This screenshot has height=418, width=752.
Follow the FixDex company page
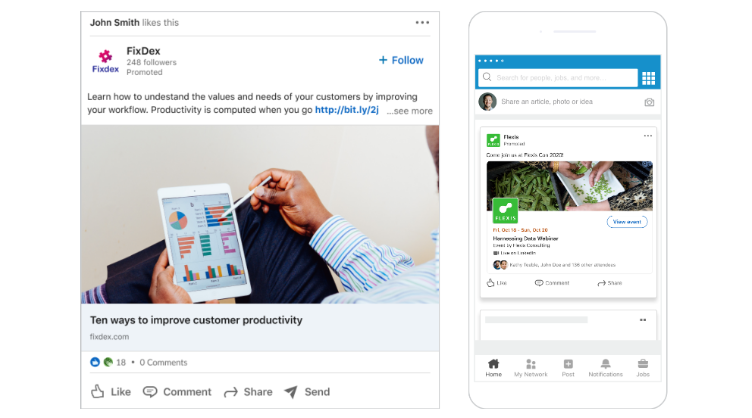(401, 60)
